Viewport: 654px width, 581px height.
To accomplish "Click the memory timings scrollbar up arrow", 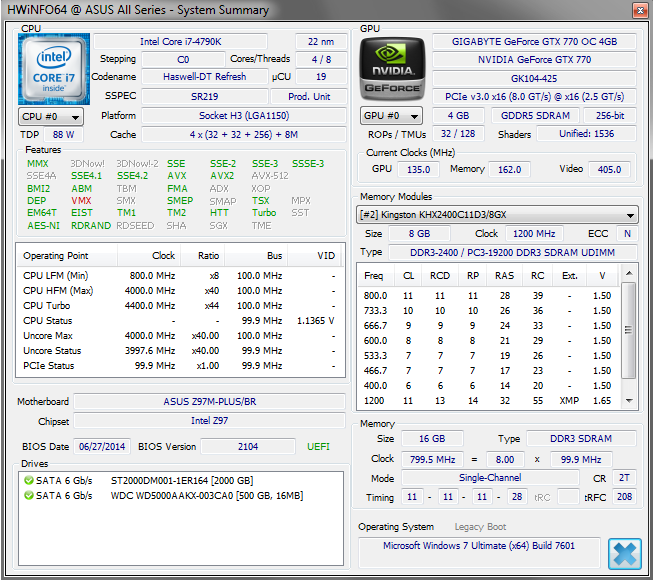I will [x=629, y=271].
